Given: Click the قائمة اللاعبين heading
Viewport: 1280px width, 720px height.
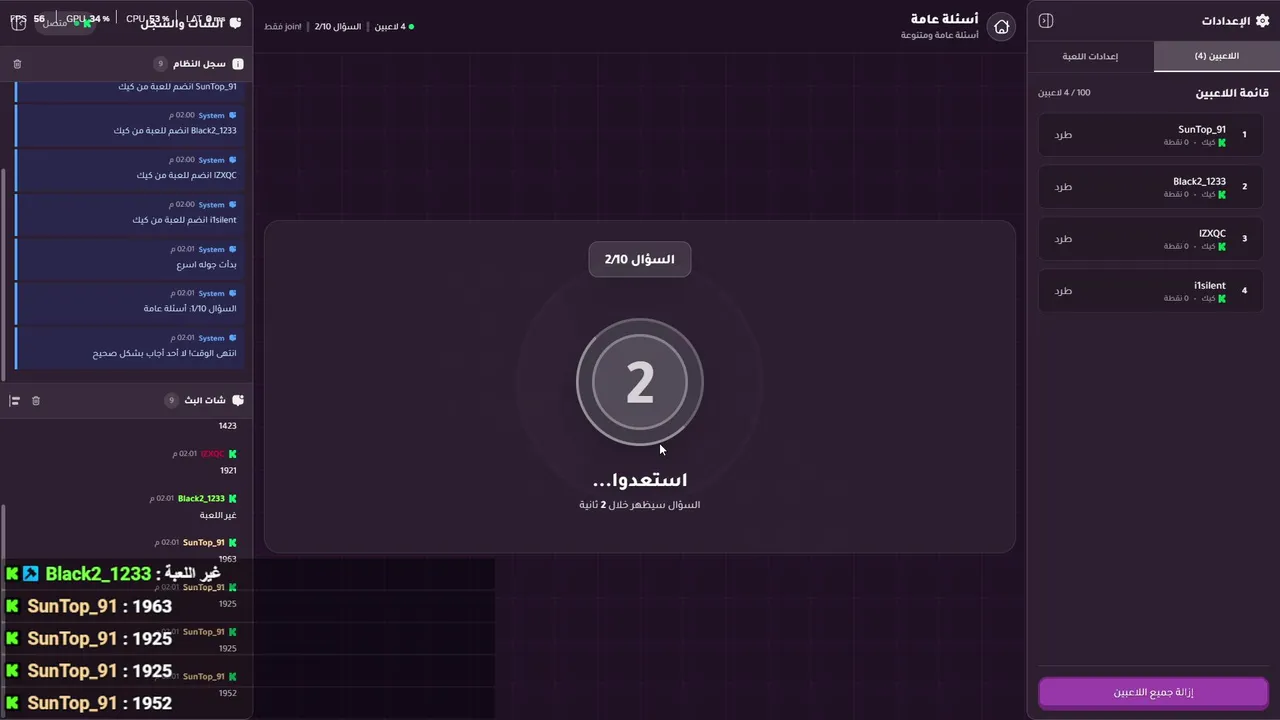Looking at the screenshot, I should coord(1232,93).
